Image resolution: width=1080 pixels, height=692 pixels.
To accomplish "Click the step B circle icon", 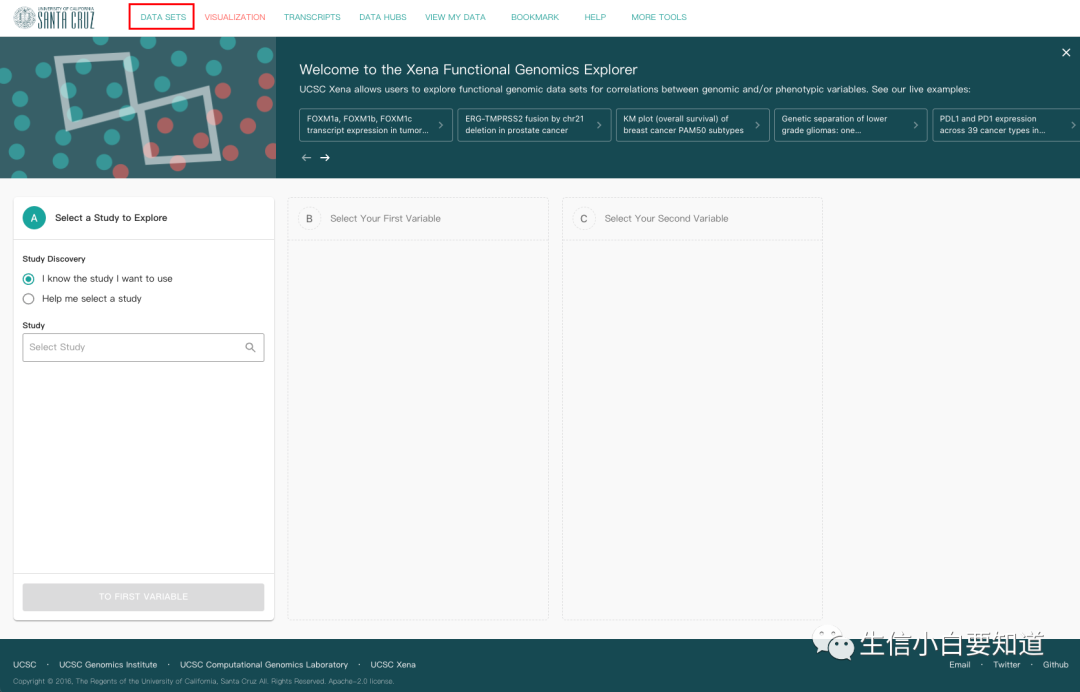I will (309, 218).
